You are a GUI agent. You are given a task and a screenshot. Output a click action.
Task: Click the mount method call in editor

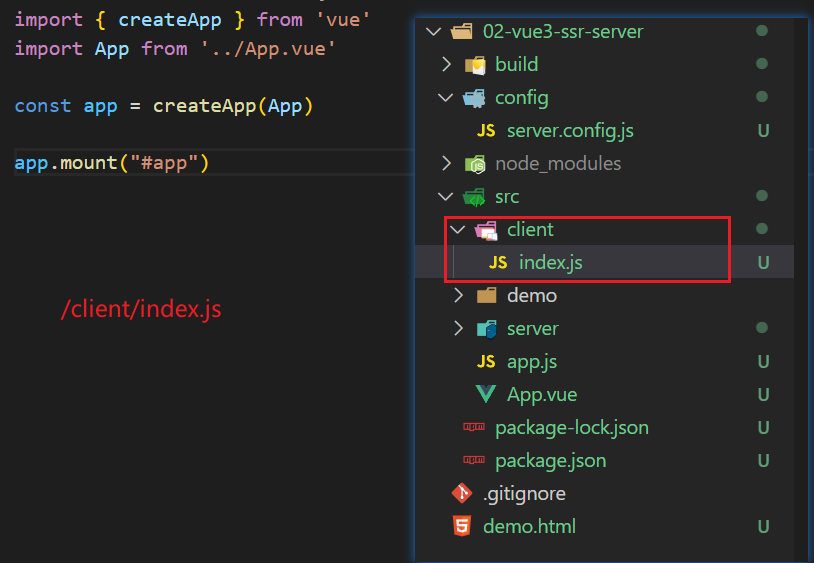[89, 163]
